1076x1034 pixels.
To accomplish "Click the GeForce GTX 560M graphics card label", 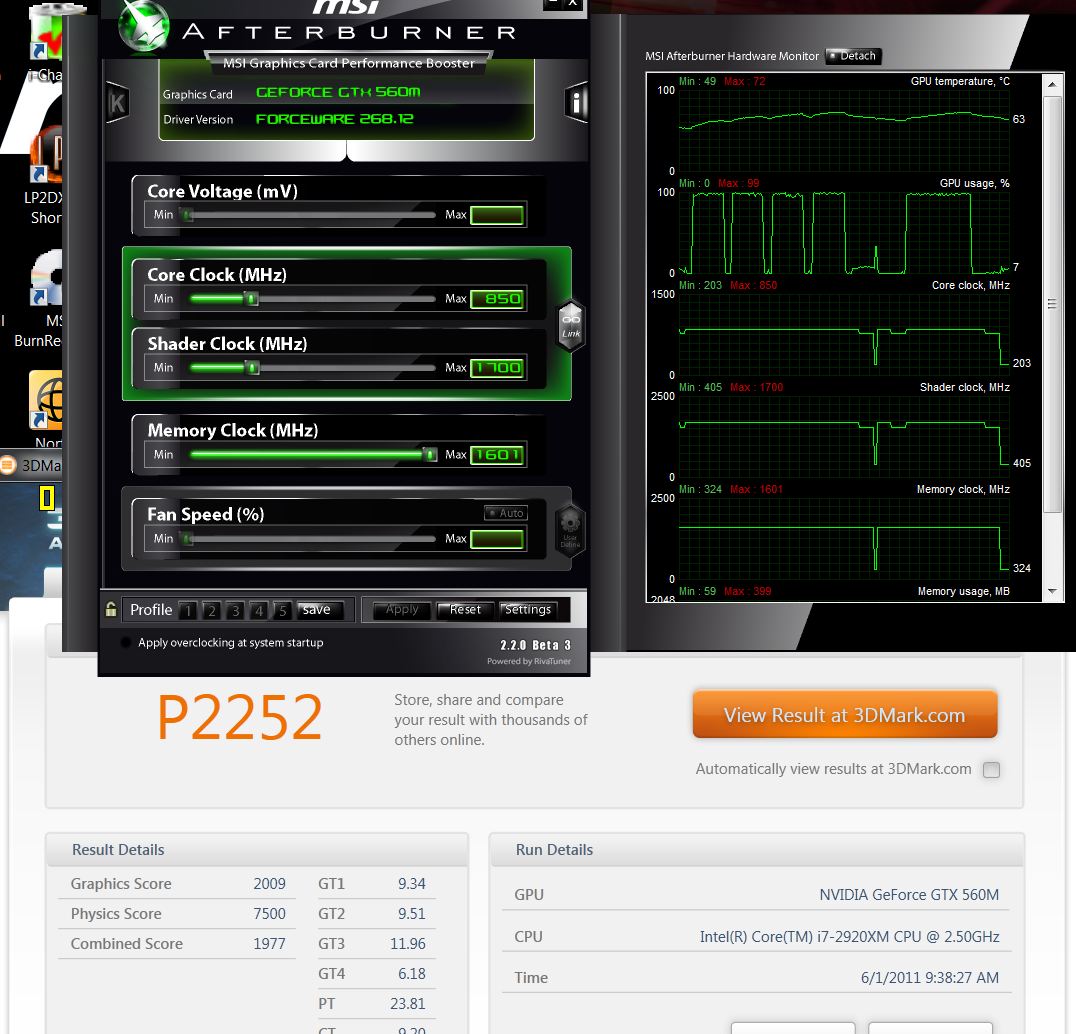I will pyautogui.click(x=338, y=92).
